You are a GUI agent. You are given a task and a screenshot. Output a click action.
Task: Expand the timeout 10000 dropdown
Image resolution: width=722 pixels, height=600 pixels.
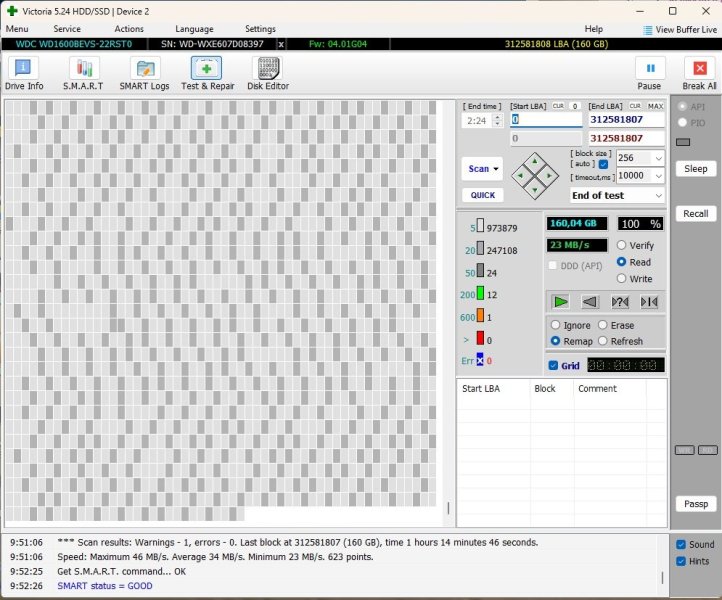pos(657,176)
